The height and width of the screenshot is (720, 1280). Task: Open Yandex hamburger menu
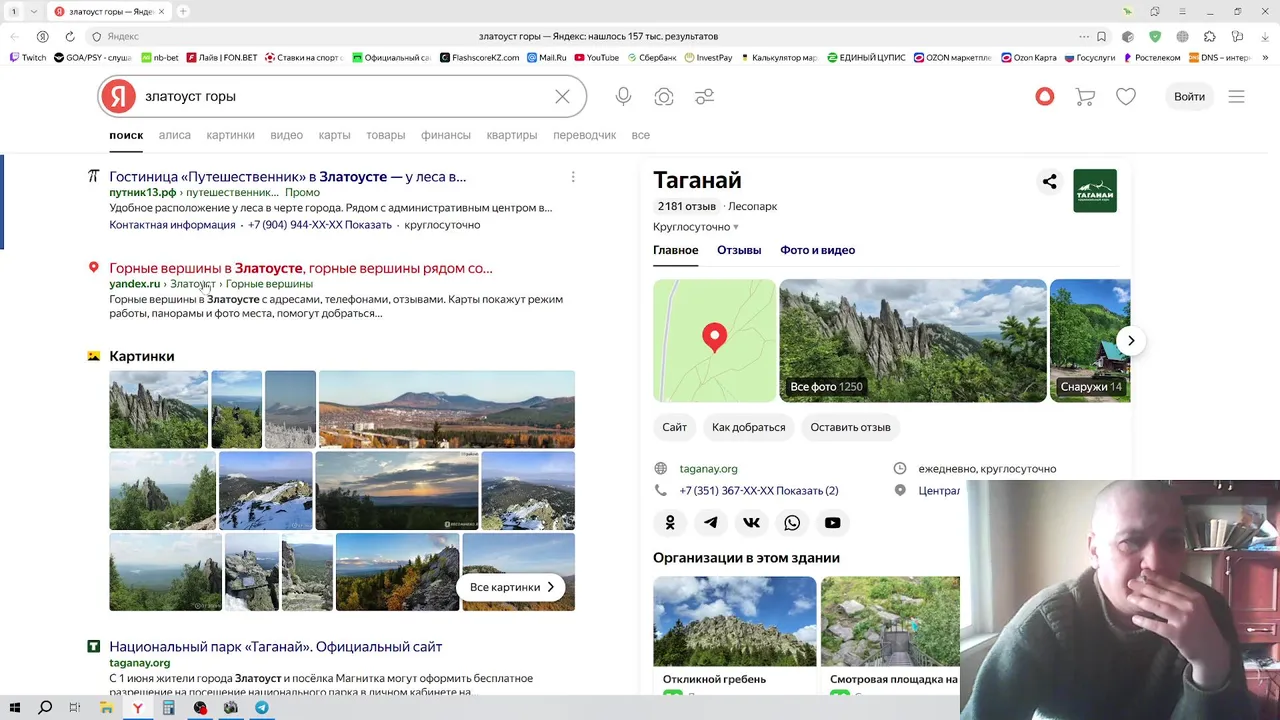click(1236, 96)
